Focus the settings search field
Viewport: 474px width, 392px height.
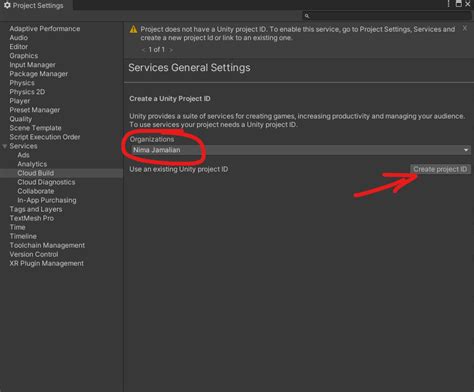[387, 16]
